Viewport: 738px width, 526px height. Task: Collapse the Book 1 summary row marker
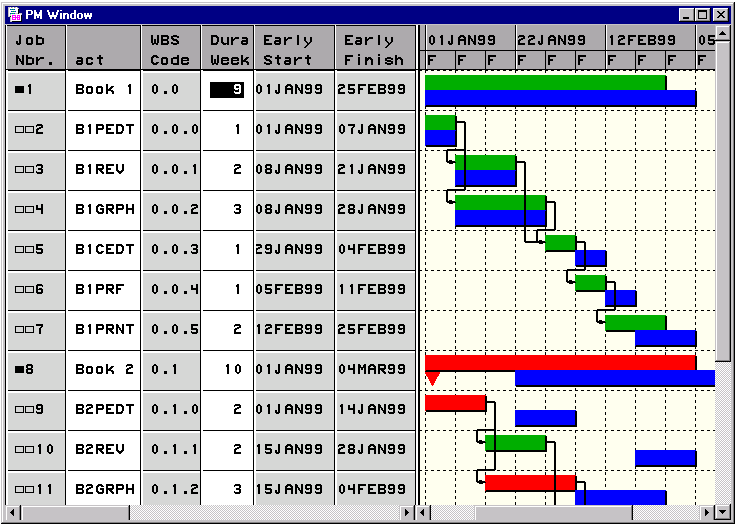[x=19, y=89]
